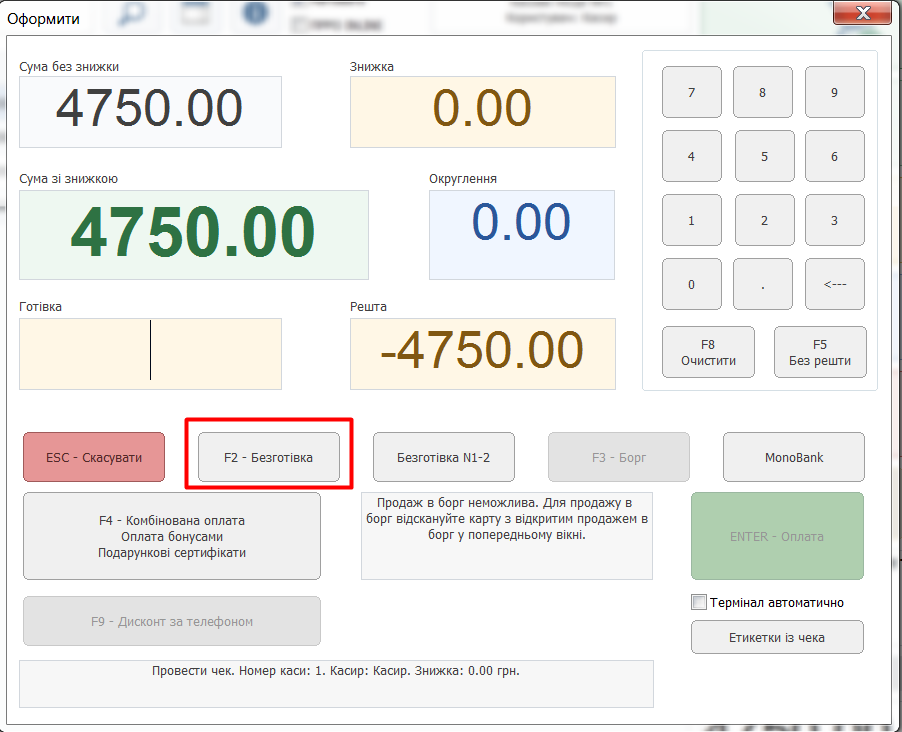902x732 pixels.
Task: Click the Округлення value 0.00
Action: pos(522,235)
